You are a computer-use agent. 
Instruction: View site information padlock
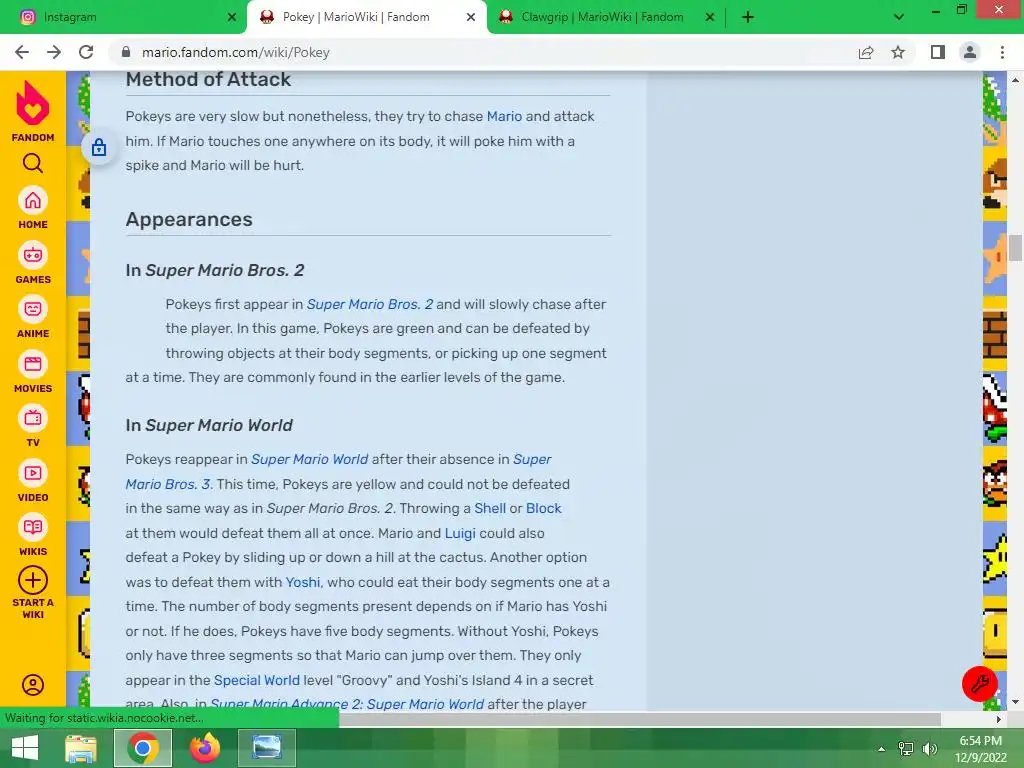[x=127, y=52]
